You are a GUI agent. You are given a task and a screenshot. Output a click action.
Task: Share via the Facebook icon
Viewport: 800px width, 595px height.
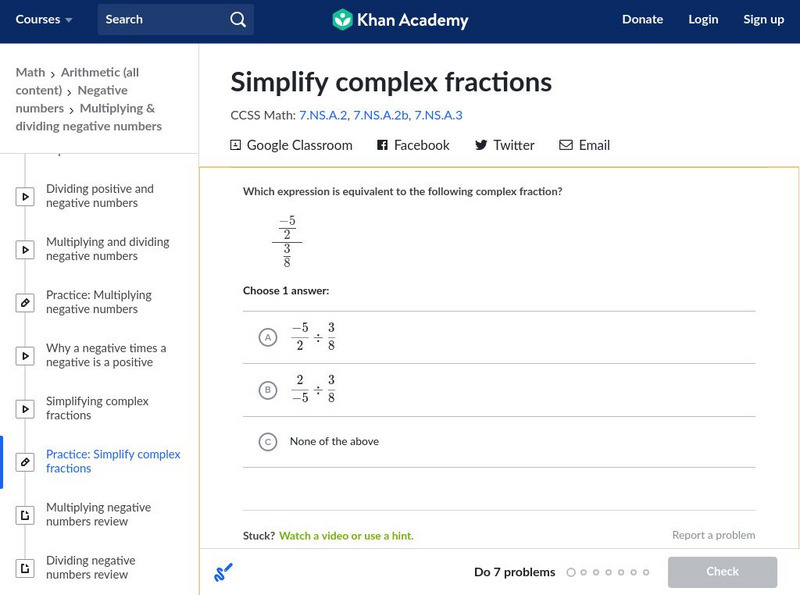(x=382, y=145)
